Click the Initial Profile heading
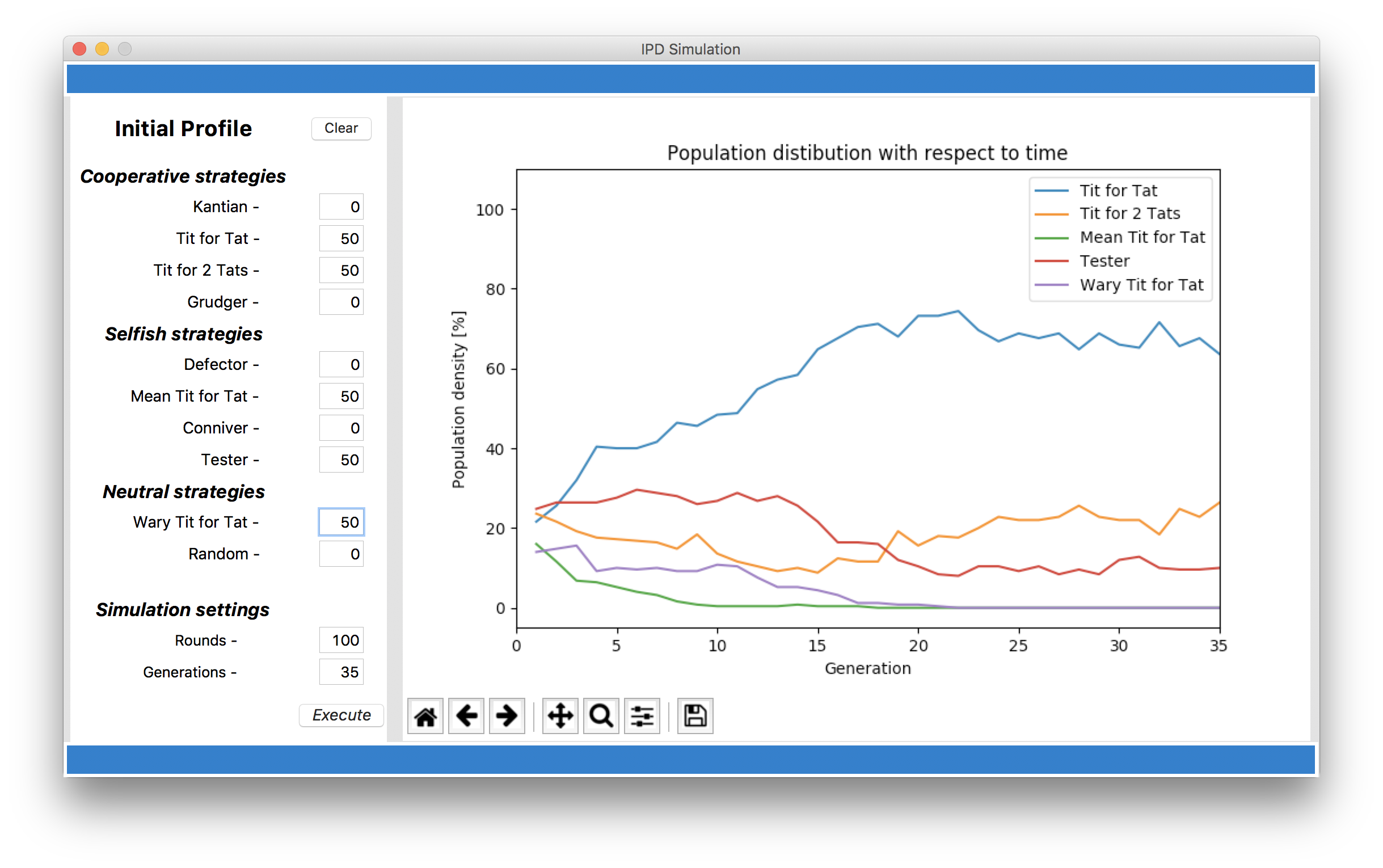Image resolution: width=1383 pixels, height=868 pixels. tap(183, 129)
